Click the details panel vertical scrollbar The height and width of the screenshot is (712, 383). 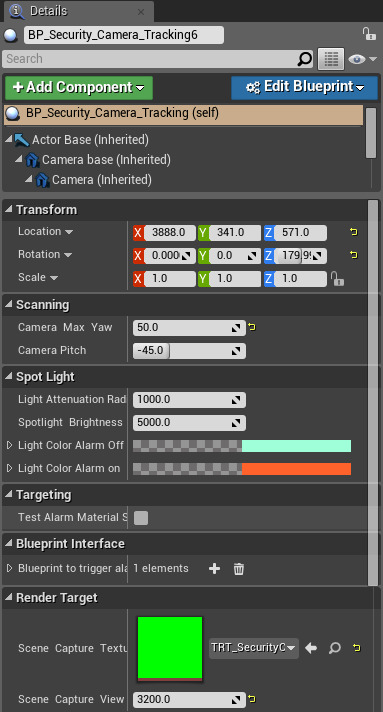coord(373,393)
